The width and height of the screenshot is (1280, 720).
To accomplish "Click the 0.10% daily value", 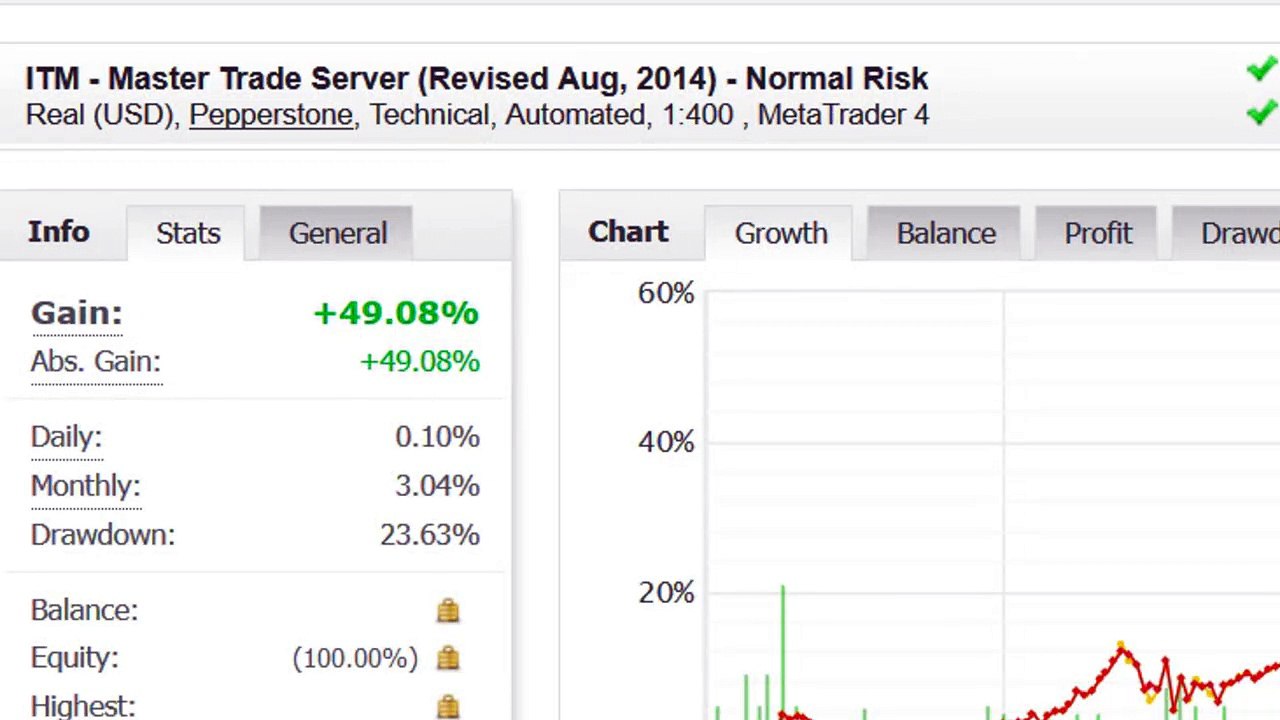I will pos(437,437).
